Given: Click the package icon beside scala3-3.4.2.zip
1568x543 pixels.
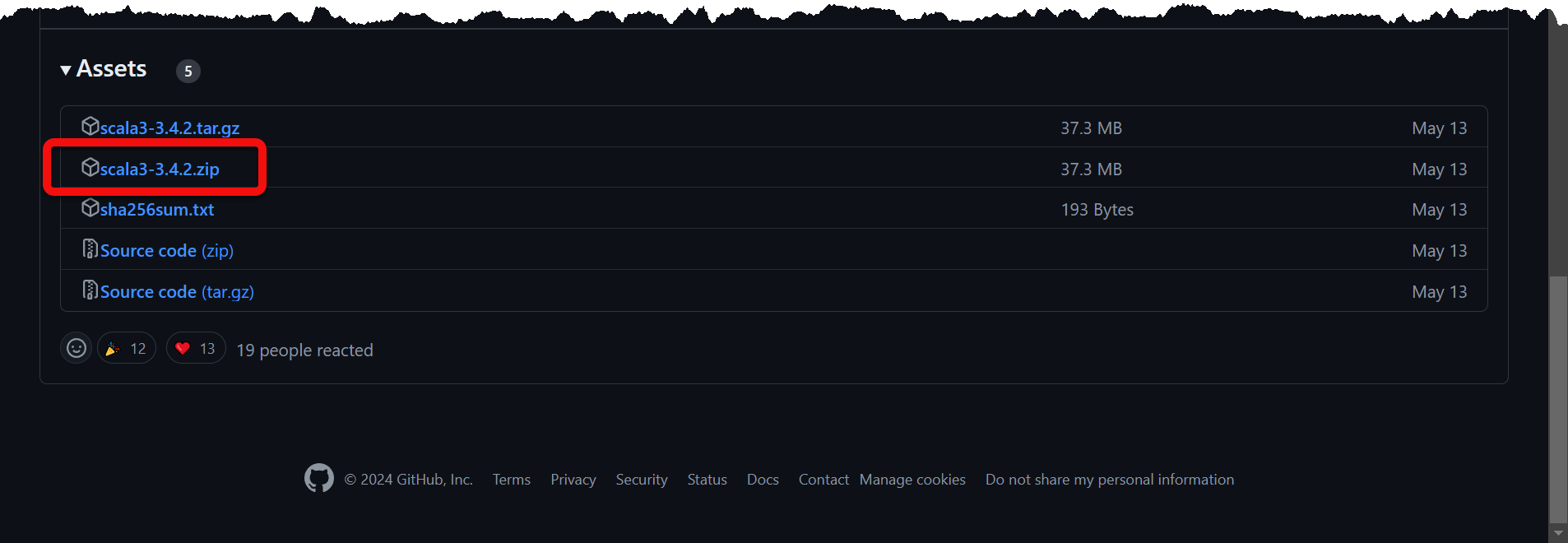Looking at the screenshot, I should coord(90,168).
